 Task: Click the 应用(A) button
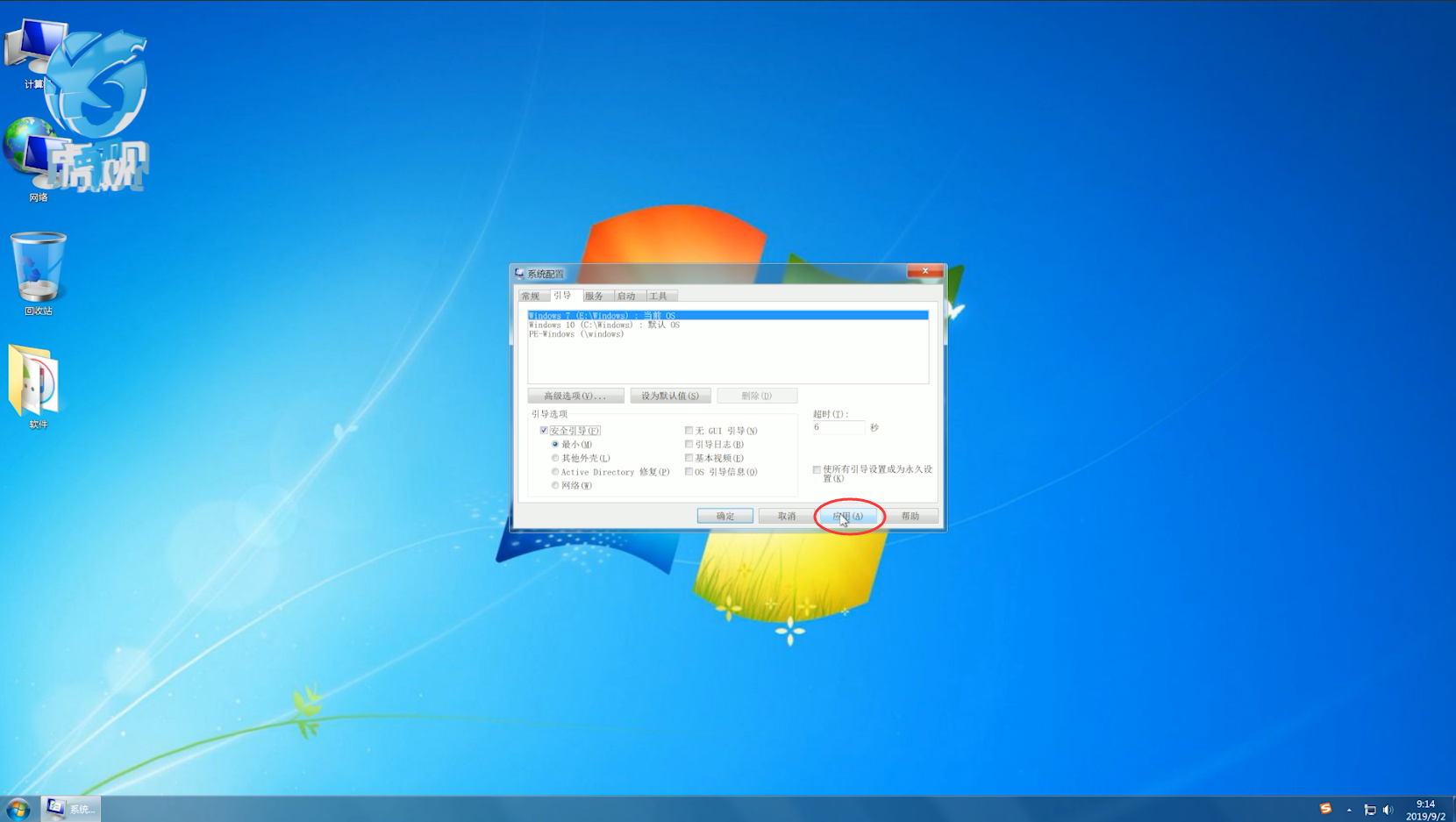[848, 516]
